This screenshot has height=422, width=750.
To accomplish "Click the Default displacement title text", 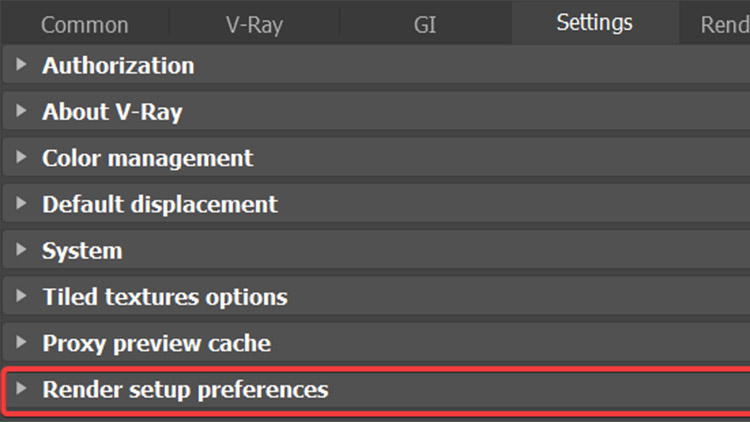I will point(160,204).
